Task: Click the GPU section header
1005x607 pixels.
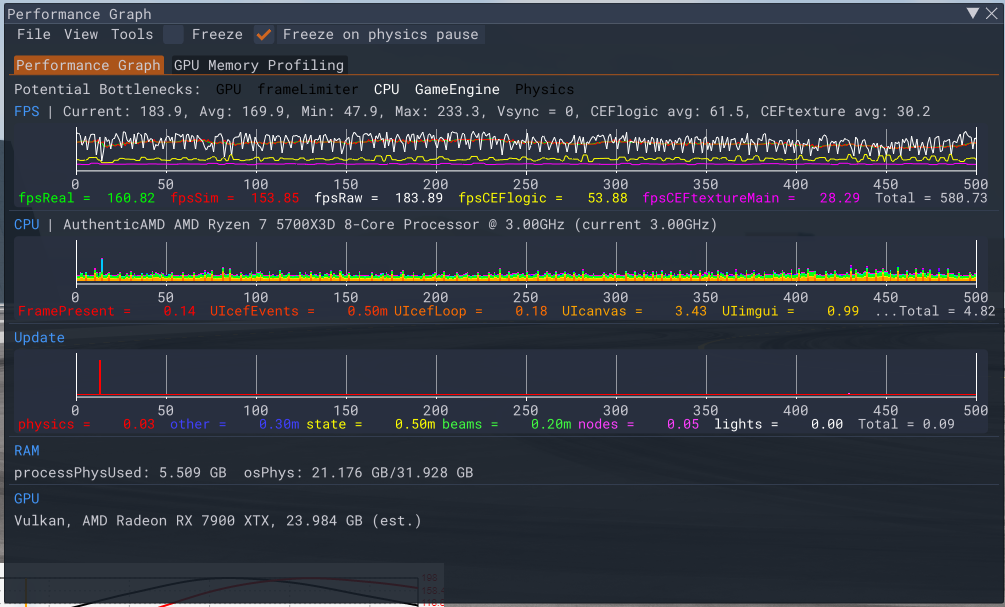Action: click(x=27, y=499)
